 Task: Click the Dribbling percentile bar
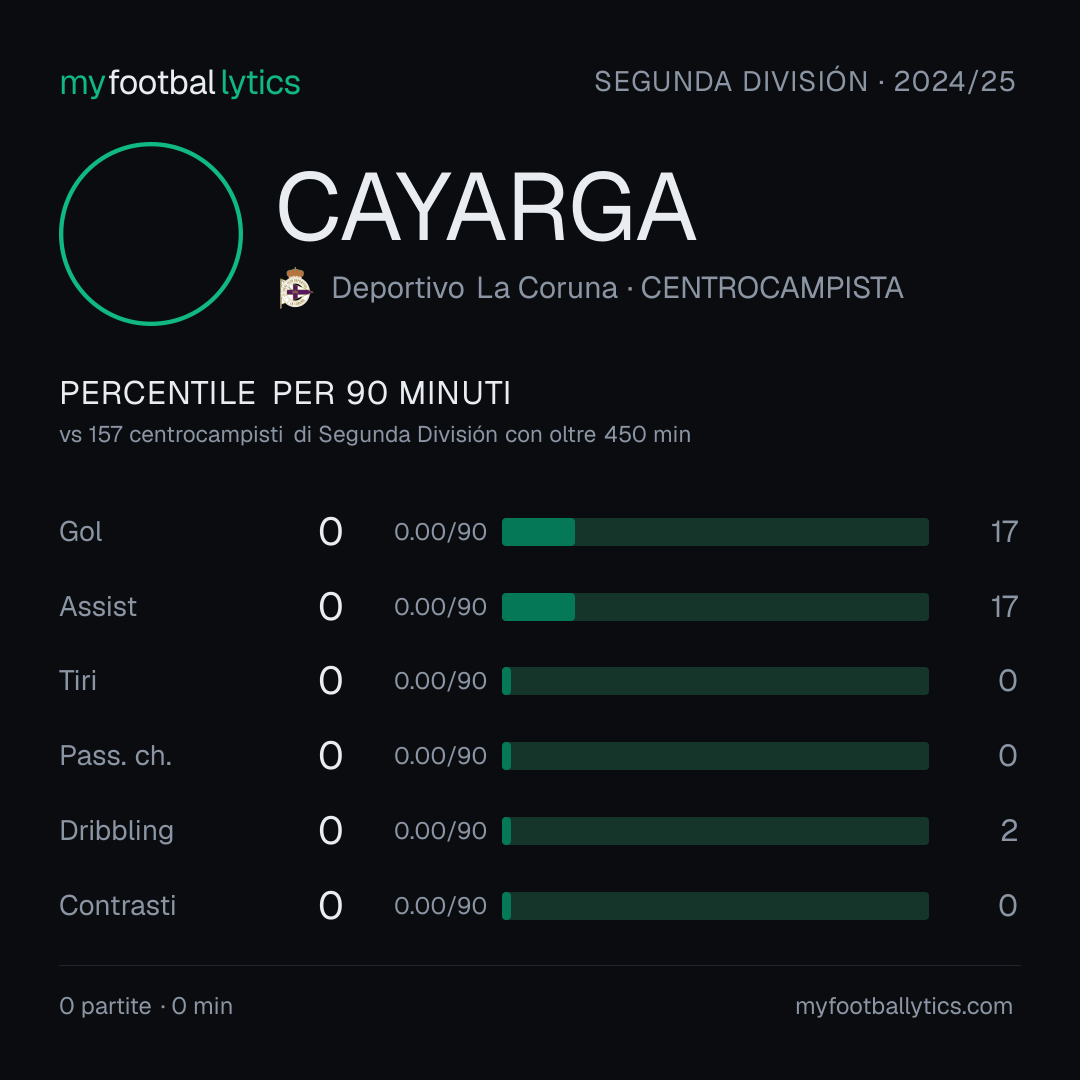point(715,831)
